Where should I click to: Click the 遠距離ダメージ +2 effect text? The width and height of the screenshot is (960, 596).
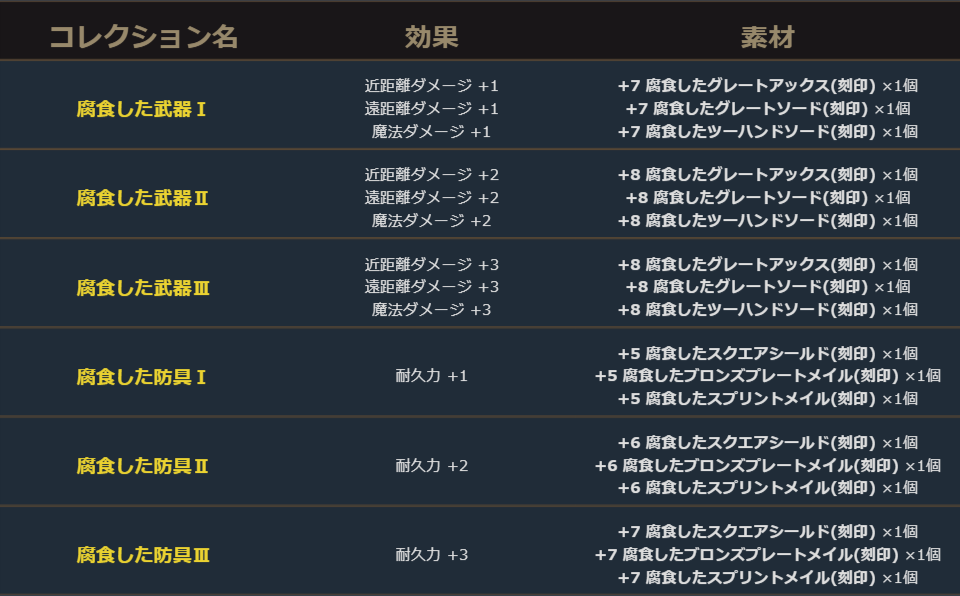431,197
